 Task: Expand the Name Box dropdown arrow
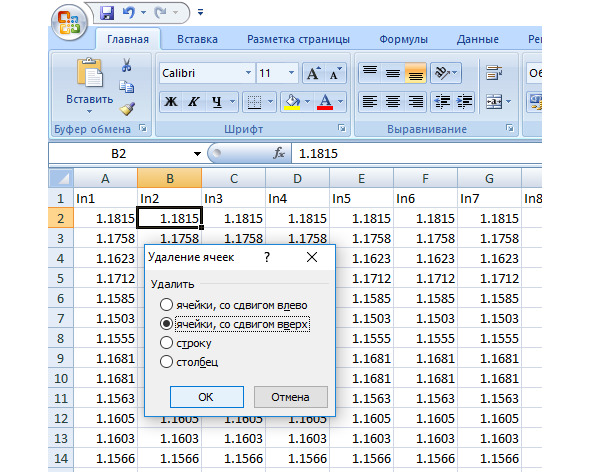197,154
